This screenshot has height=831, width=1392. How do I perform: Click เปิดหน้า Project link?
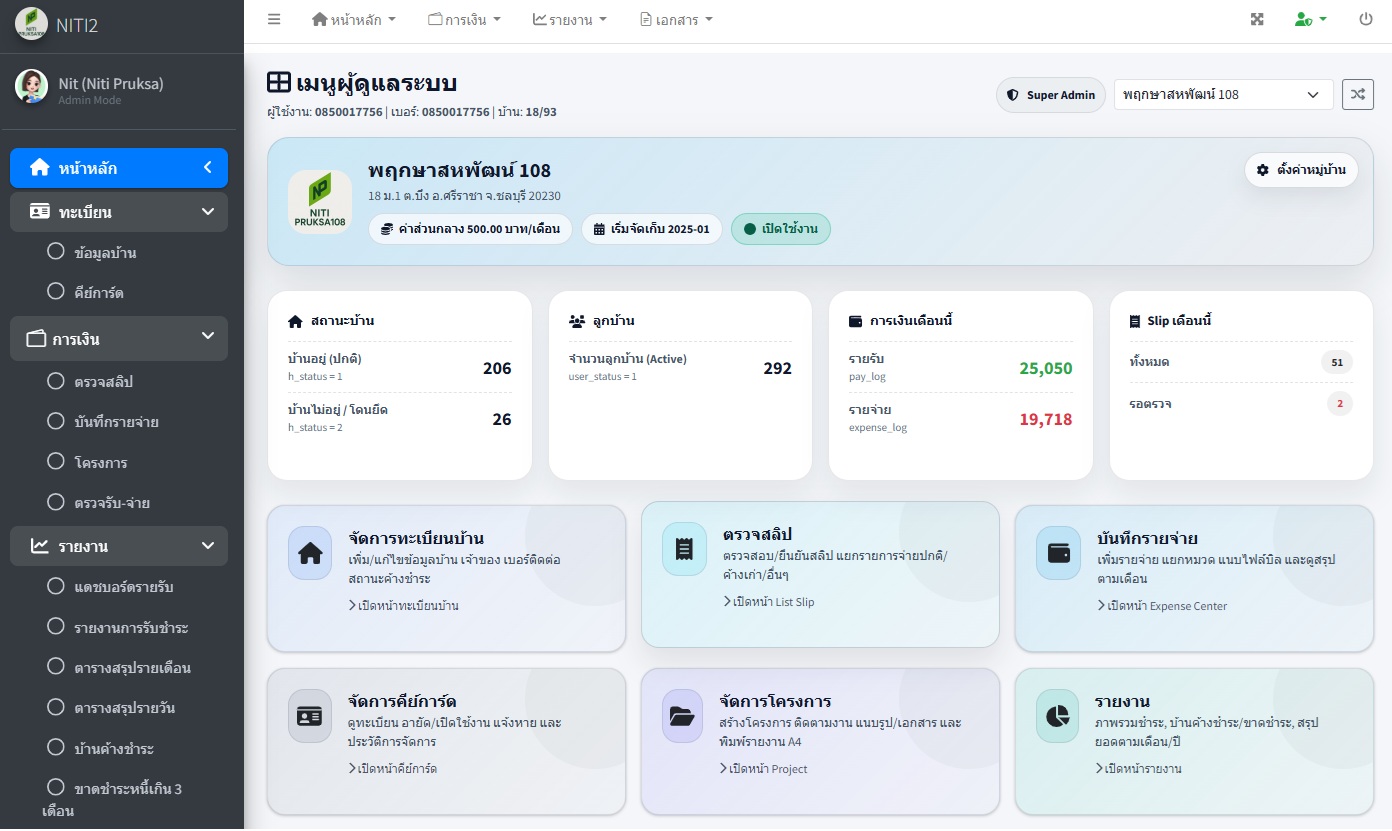pyautogui.click(x=764, y=769)
